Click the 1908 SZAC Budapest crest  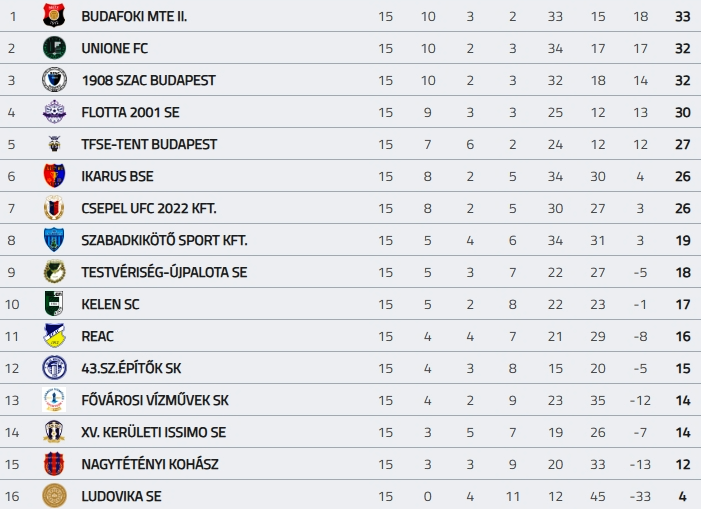54,80
